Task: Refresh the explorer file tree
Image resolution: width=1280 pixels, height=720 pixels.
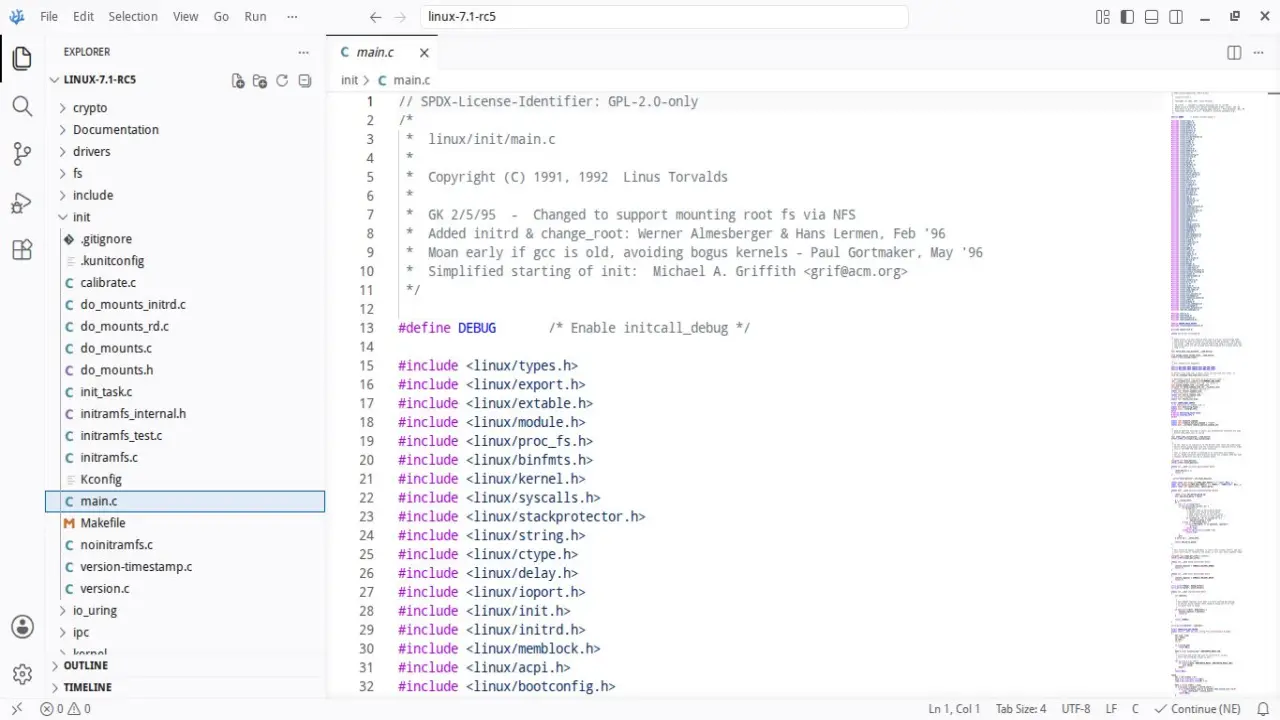Action: [x=282, y=81]
